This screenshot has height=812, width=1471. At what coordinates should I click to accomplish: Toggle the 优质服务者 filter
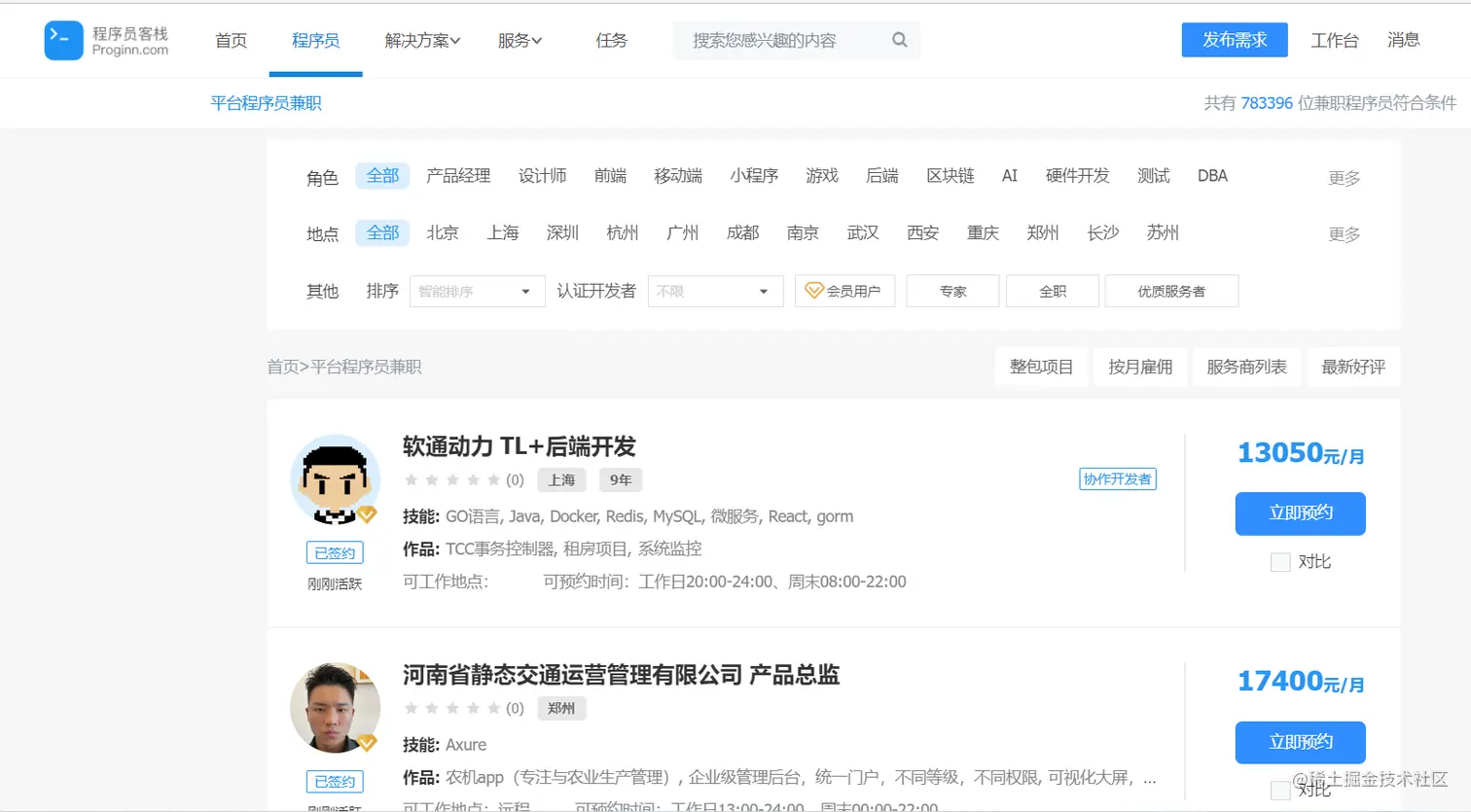pos(1171,291)
